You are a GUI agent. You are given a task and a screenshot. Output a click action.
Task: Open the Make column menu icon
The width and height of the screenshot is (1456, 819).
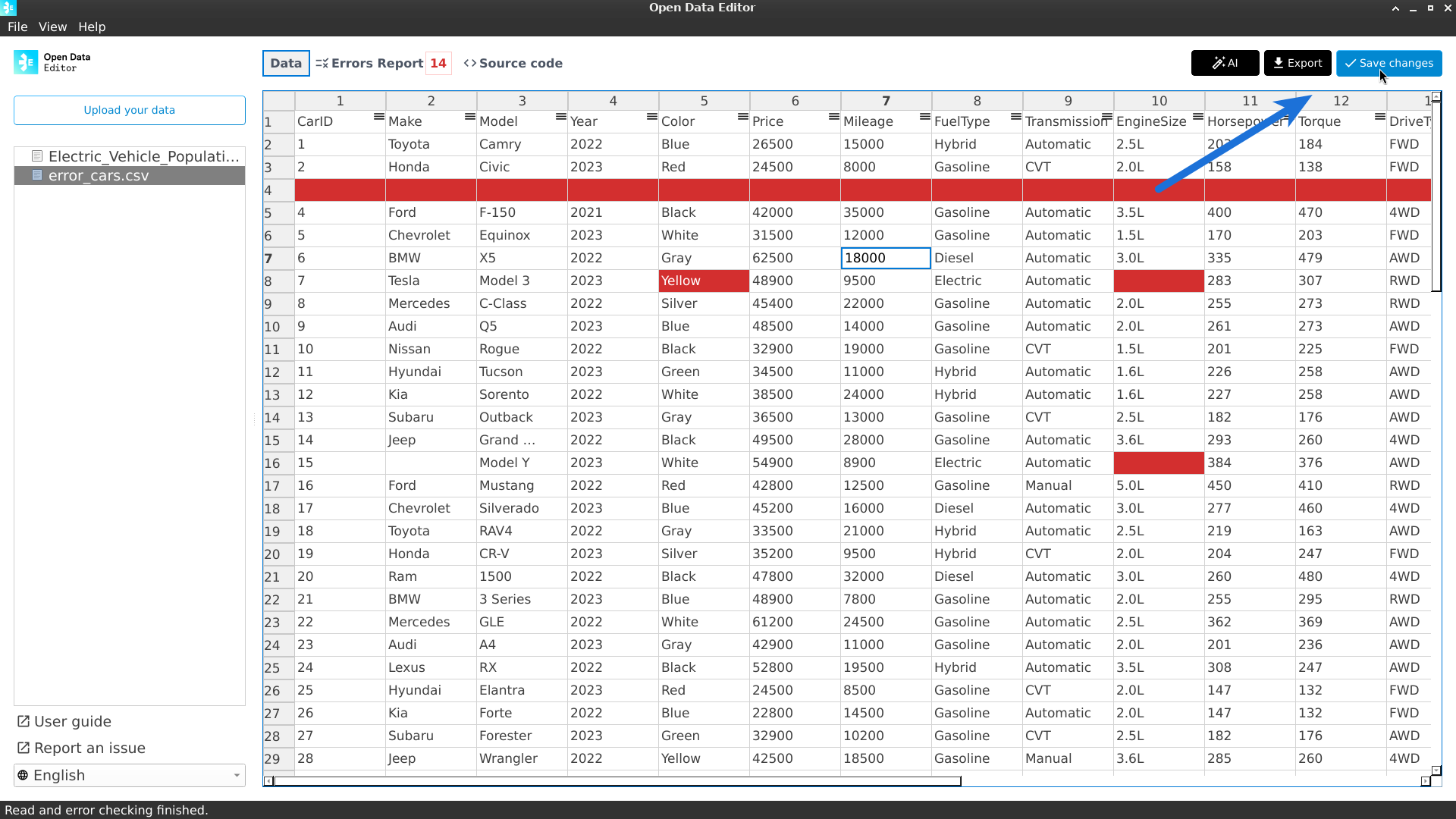pyautogui.click(x=469, y=117)
